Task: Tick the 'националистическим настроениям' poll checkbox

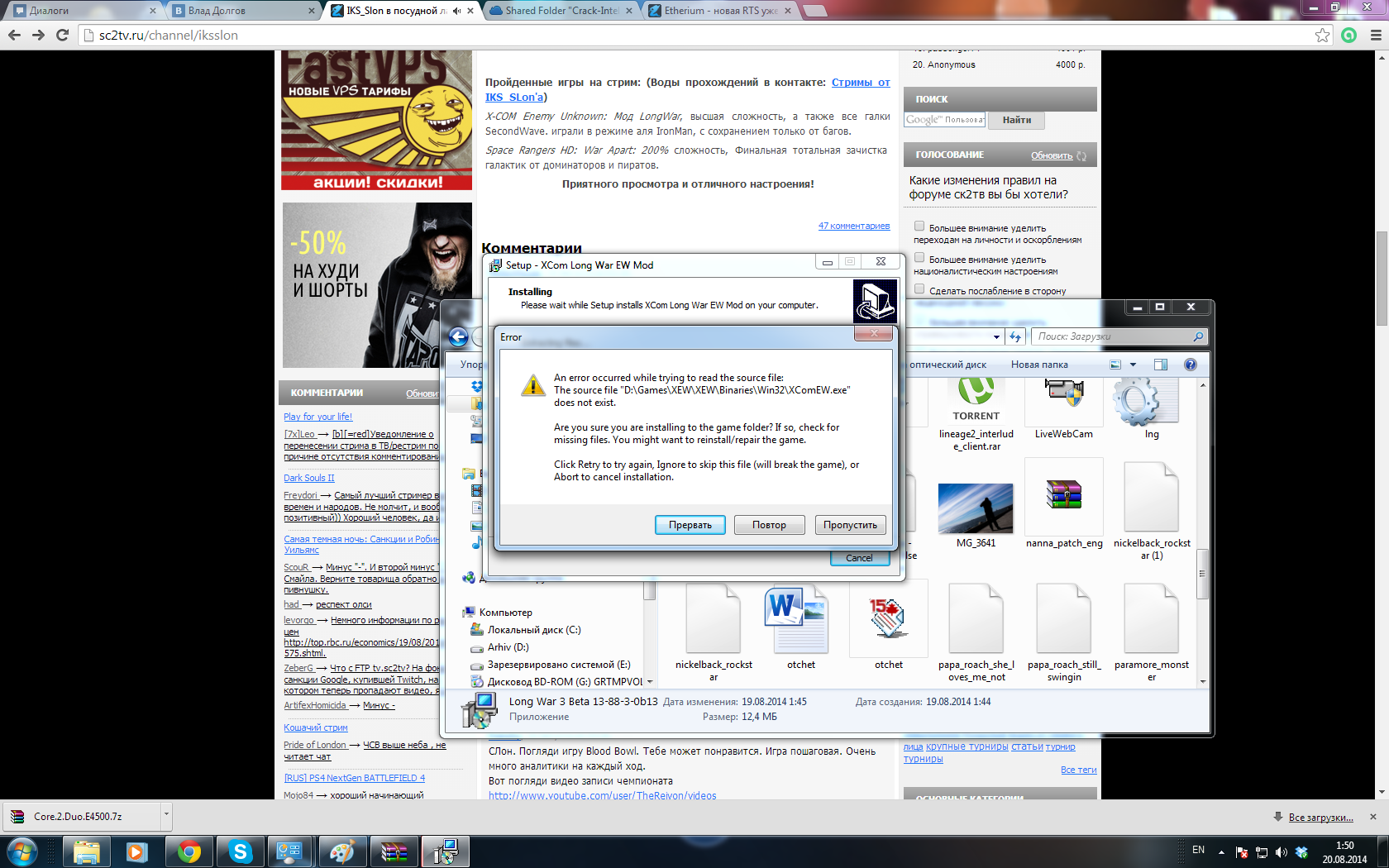Action: coord(919,257)
